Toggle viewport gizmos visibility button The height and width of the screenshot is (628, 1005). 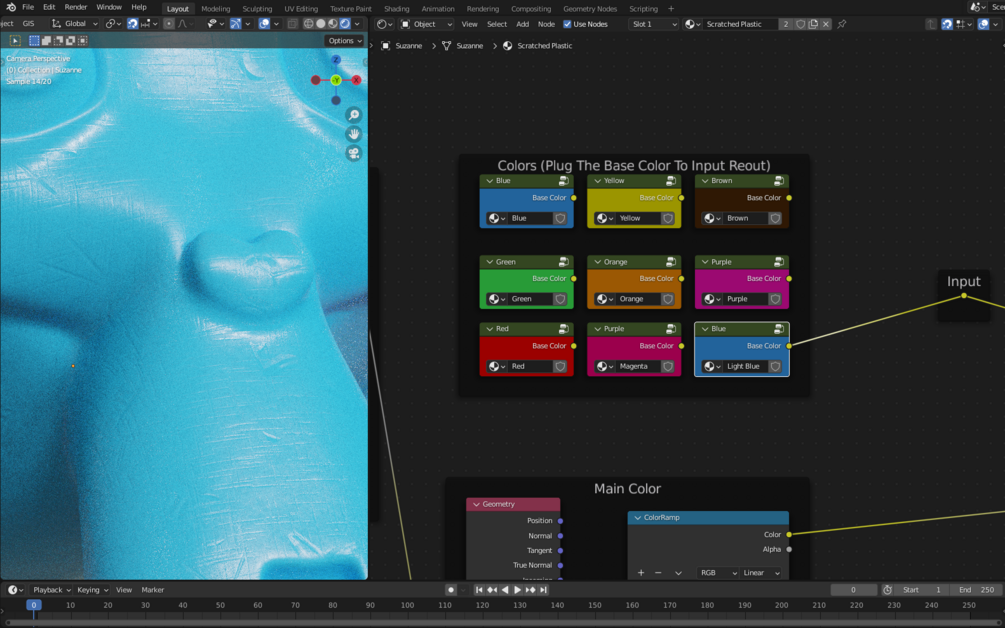pos(236,24)
